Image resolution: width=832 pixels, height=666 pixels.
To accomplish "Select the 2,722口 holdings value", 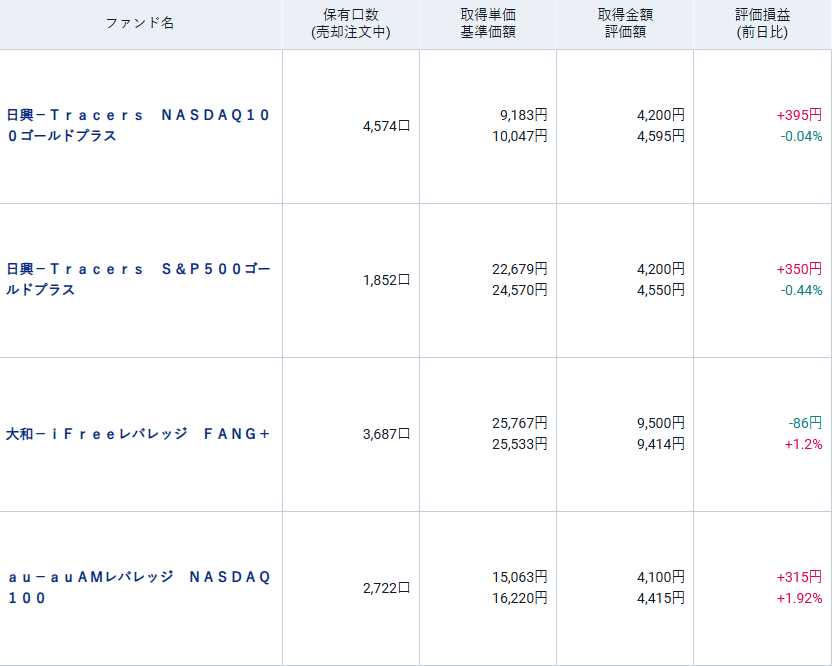I will point(386,588).
